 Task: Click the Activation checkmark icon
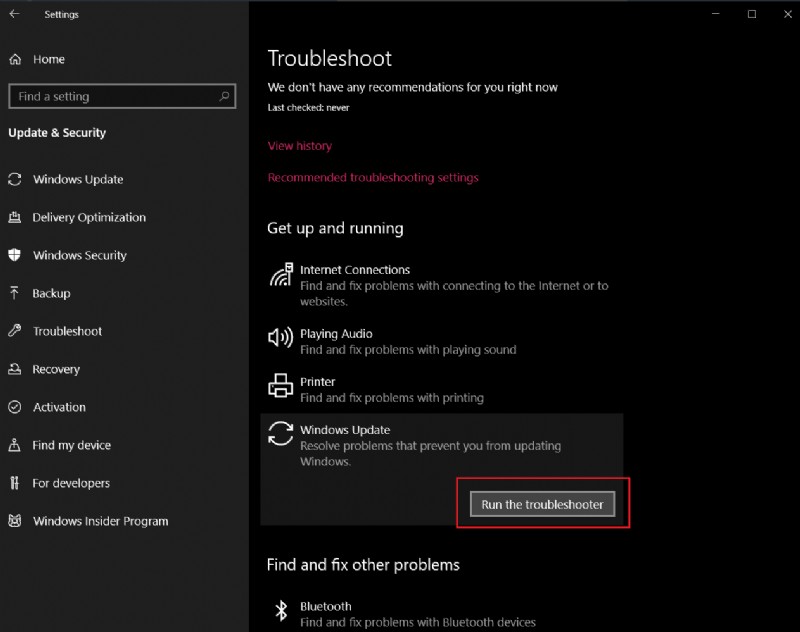[15, 408]
